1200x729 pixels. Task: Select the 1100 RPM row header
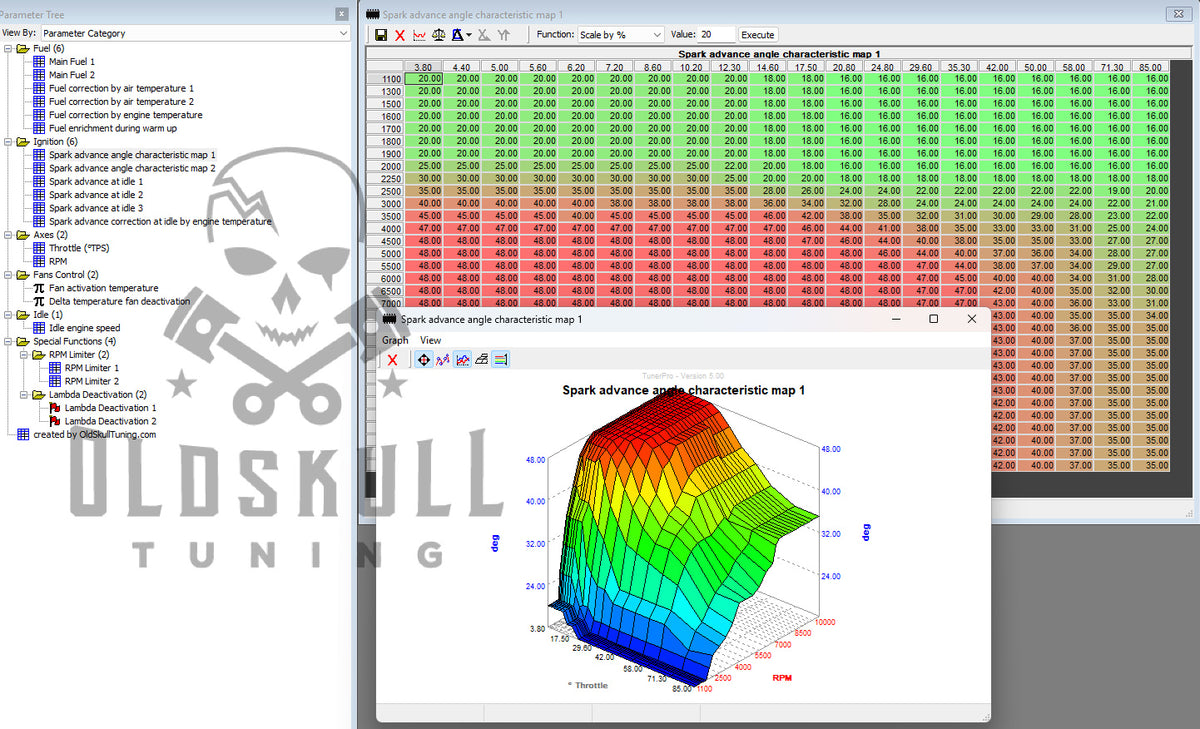click(384, 79)
